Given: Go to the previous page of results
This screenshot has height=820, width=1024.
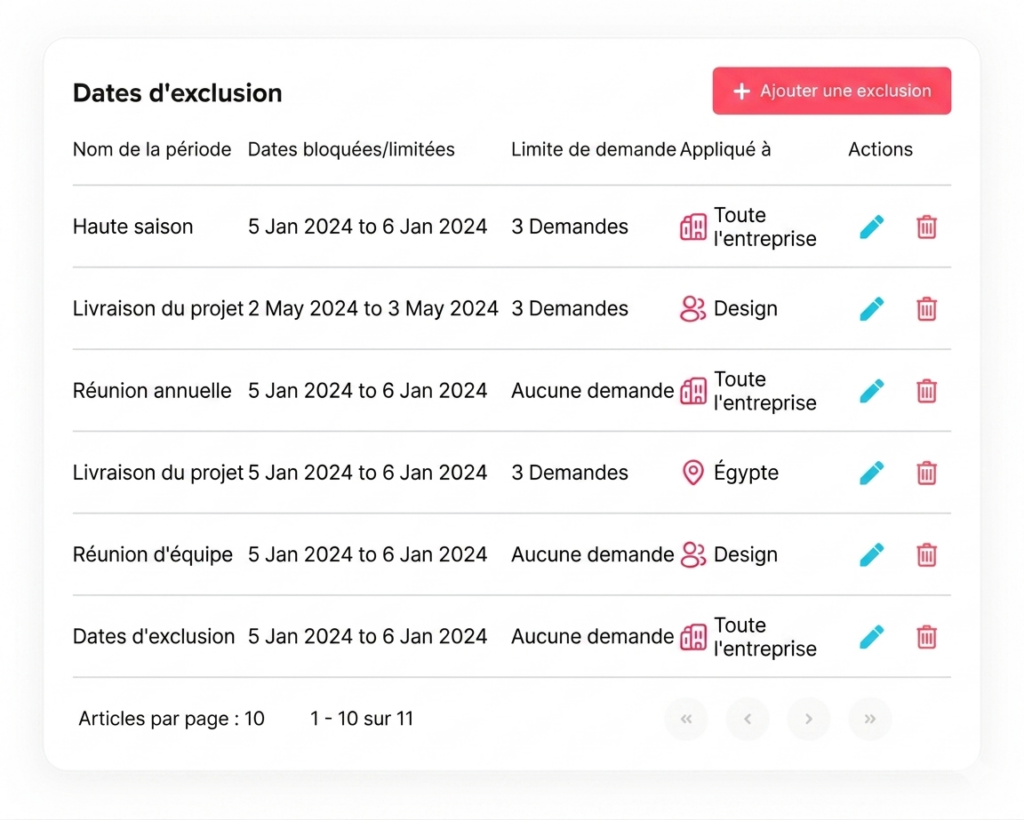Looking at the screenshot, I should [x=748, y=719].
